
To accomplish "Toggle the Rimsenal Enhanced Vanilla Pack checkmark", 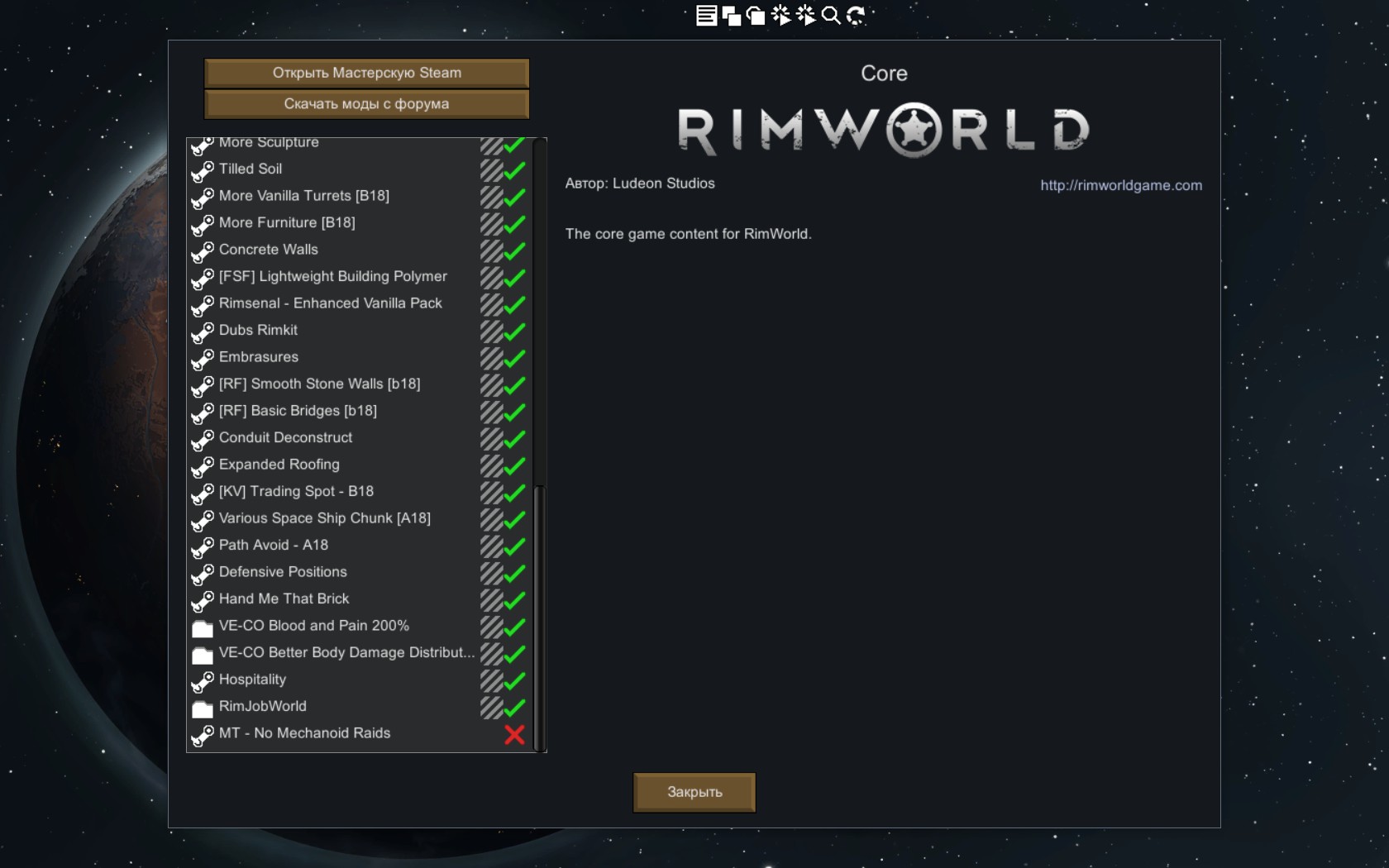I will (x=514, y=304).
